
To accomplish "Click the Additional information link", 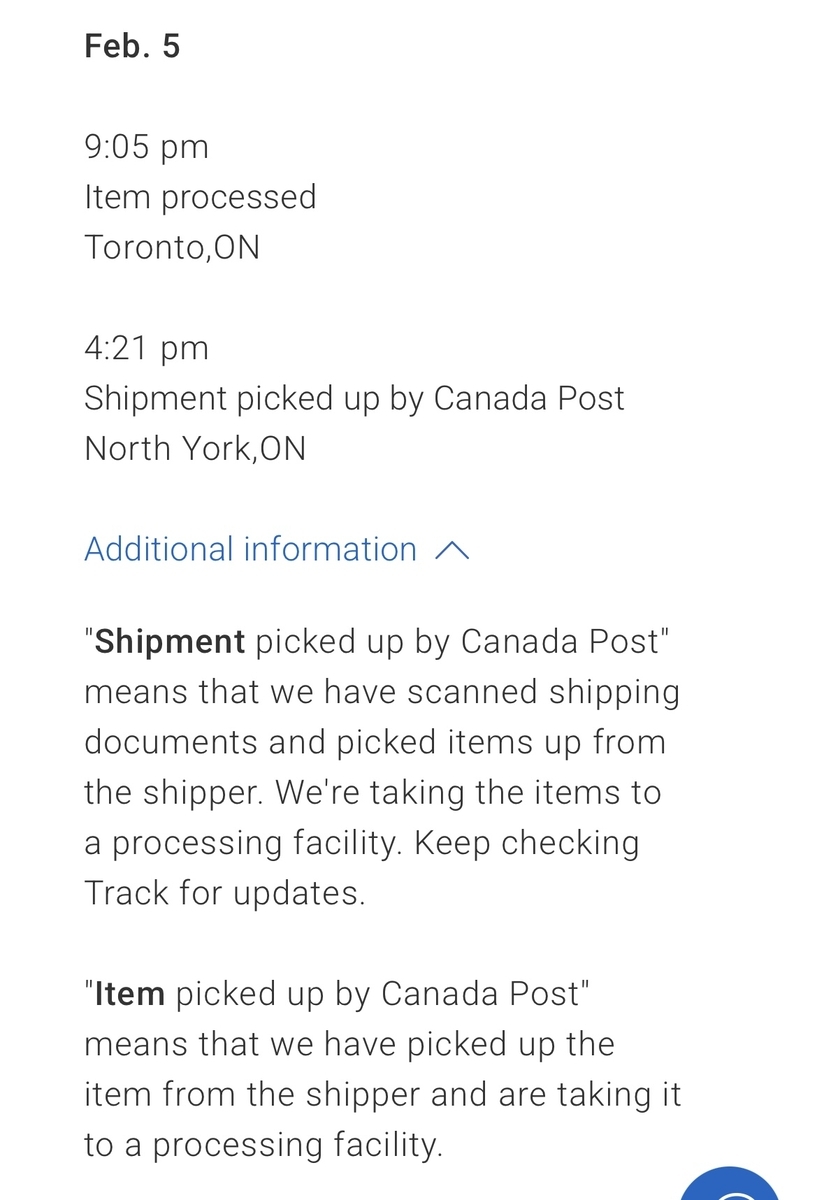I will [250, 549].
